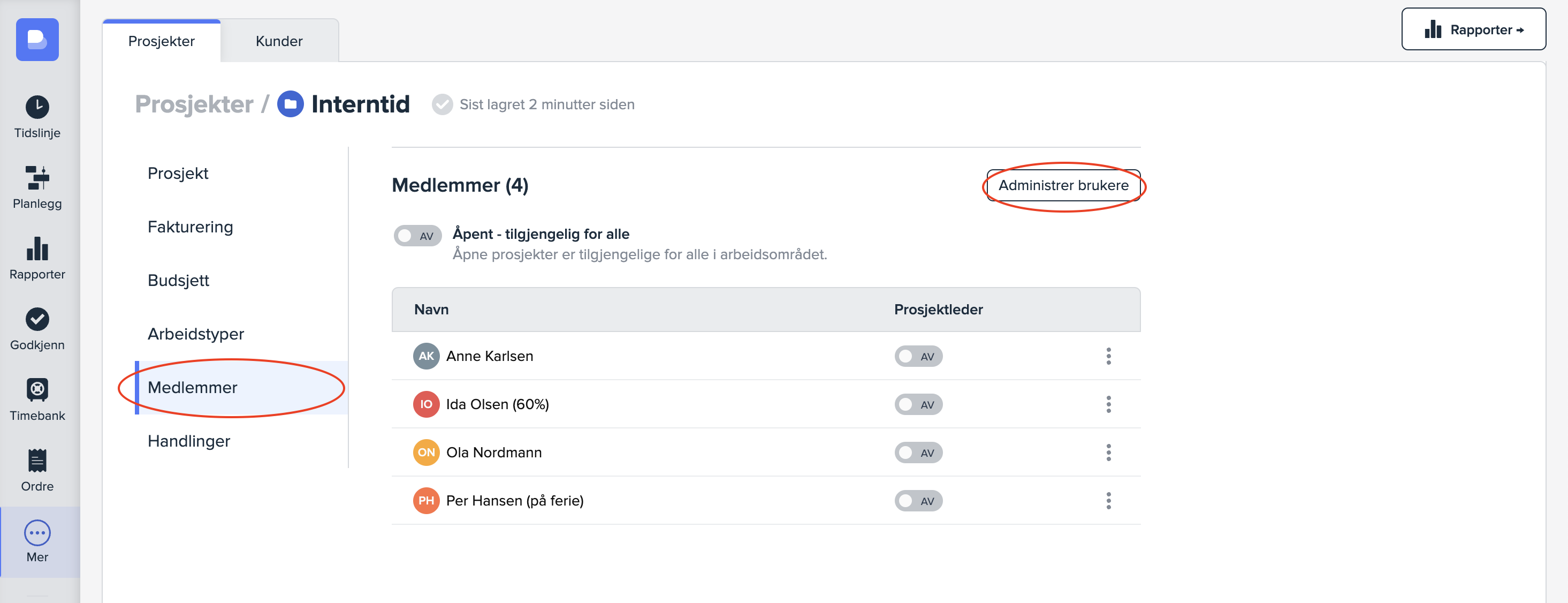Open options menu for Ida Olsen row
The height and width of the screenshot is (603, 1568).
pos(1108,404)
